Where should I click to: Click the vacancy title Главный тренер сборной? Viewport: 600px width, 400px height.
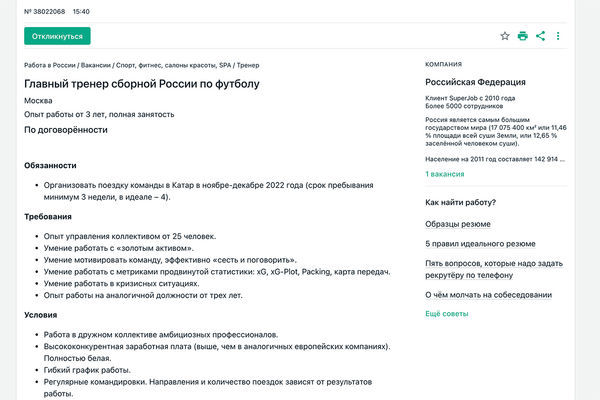pos(141,83)
